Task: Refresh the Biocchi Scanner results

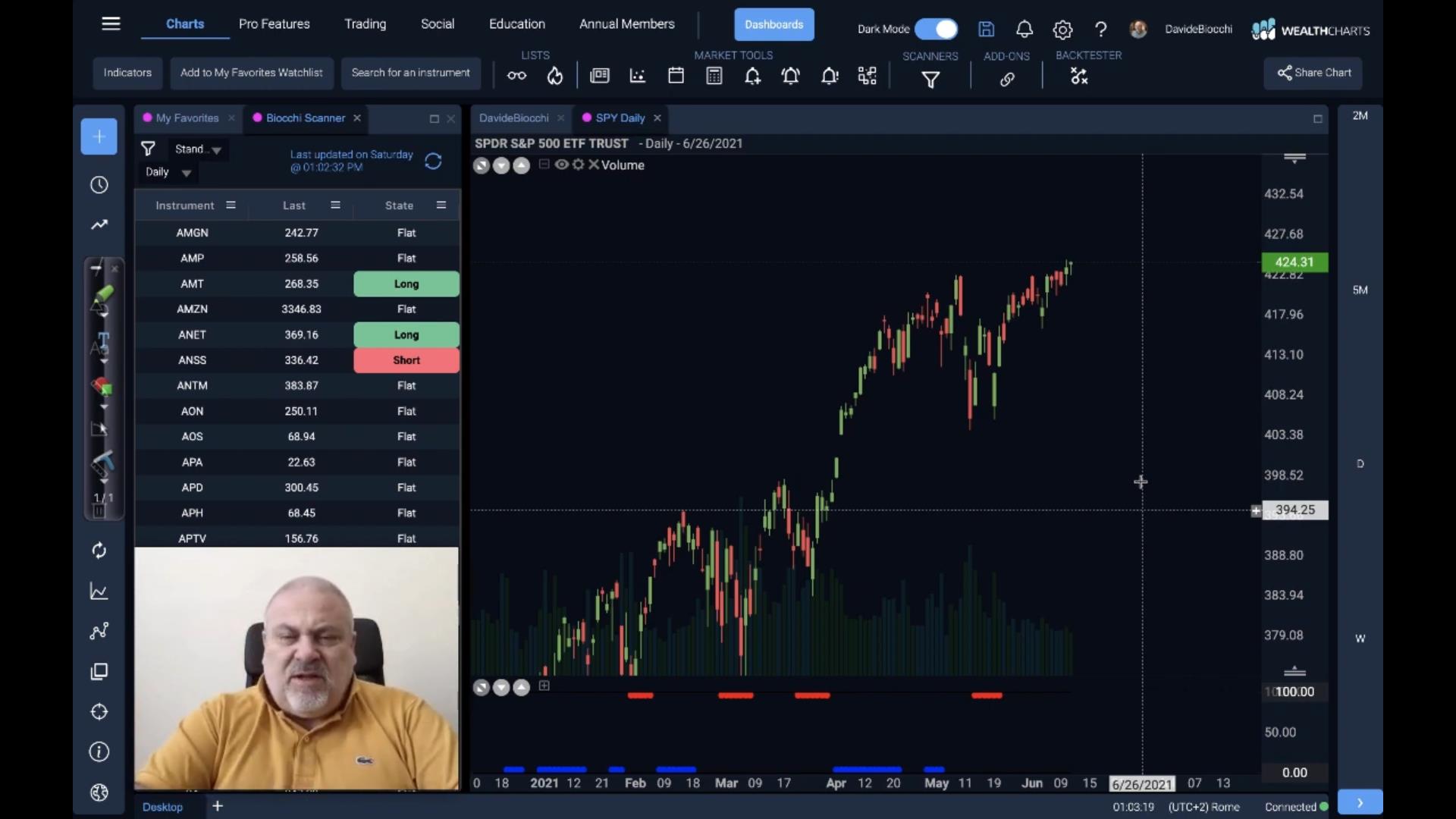Action: [433, 161]
